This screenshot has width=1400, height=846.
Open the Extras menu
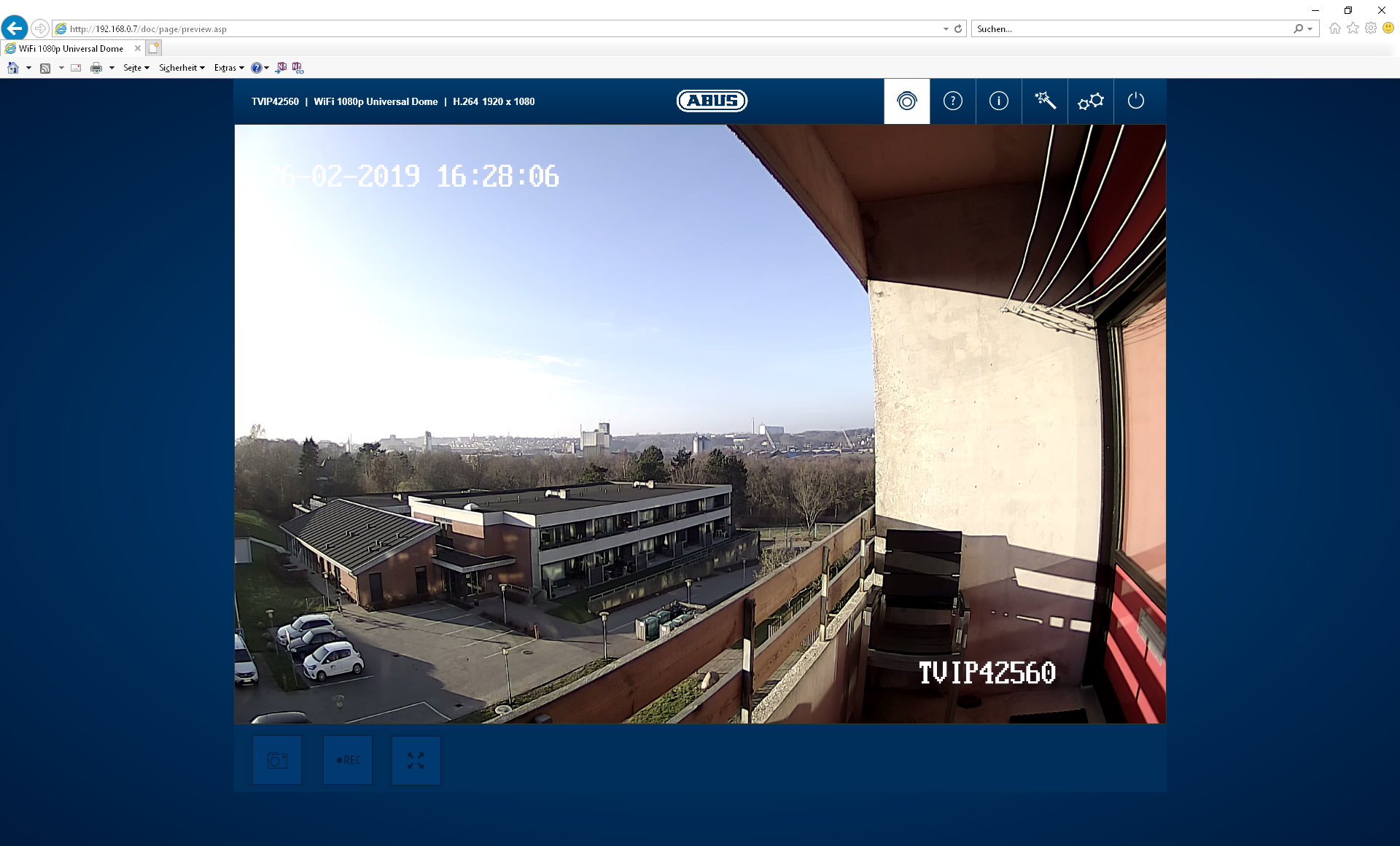coord(228,68)
